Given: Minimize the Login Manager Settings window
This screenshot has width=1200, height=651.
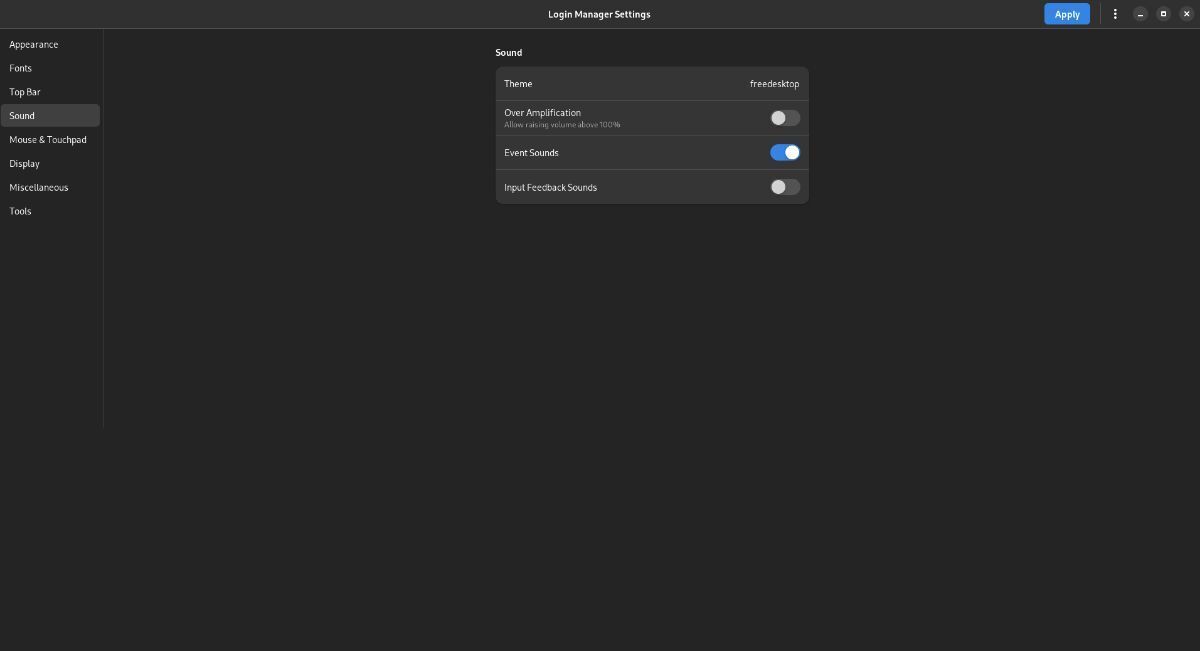Looking at the screenshot, I should pyautogui.click(x=1140, y=14).
